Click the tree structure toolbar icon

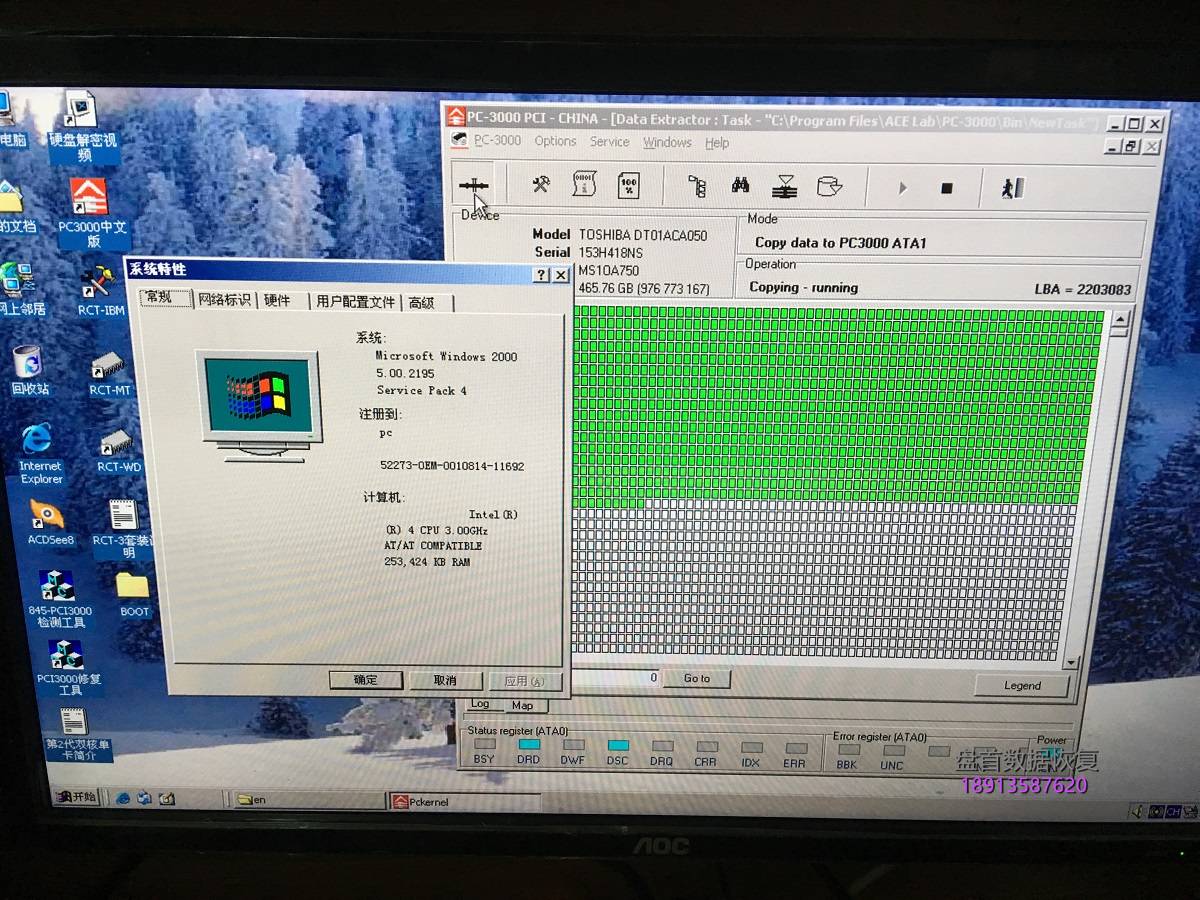tap(697, 186)
